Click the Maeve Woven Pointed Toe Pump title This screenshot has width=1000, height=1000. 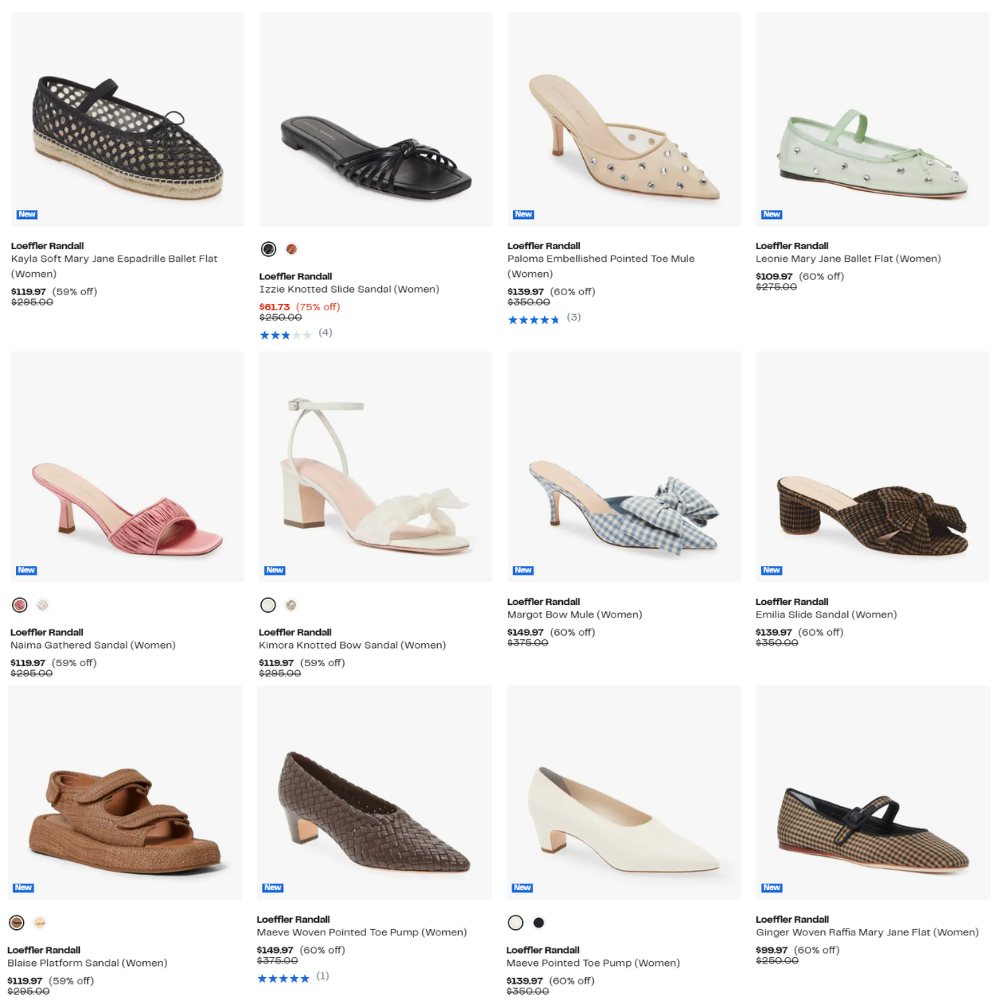click(x=362, y=932)
